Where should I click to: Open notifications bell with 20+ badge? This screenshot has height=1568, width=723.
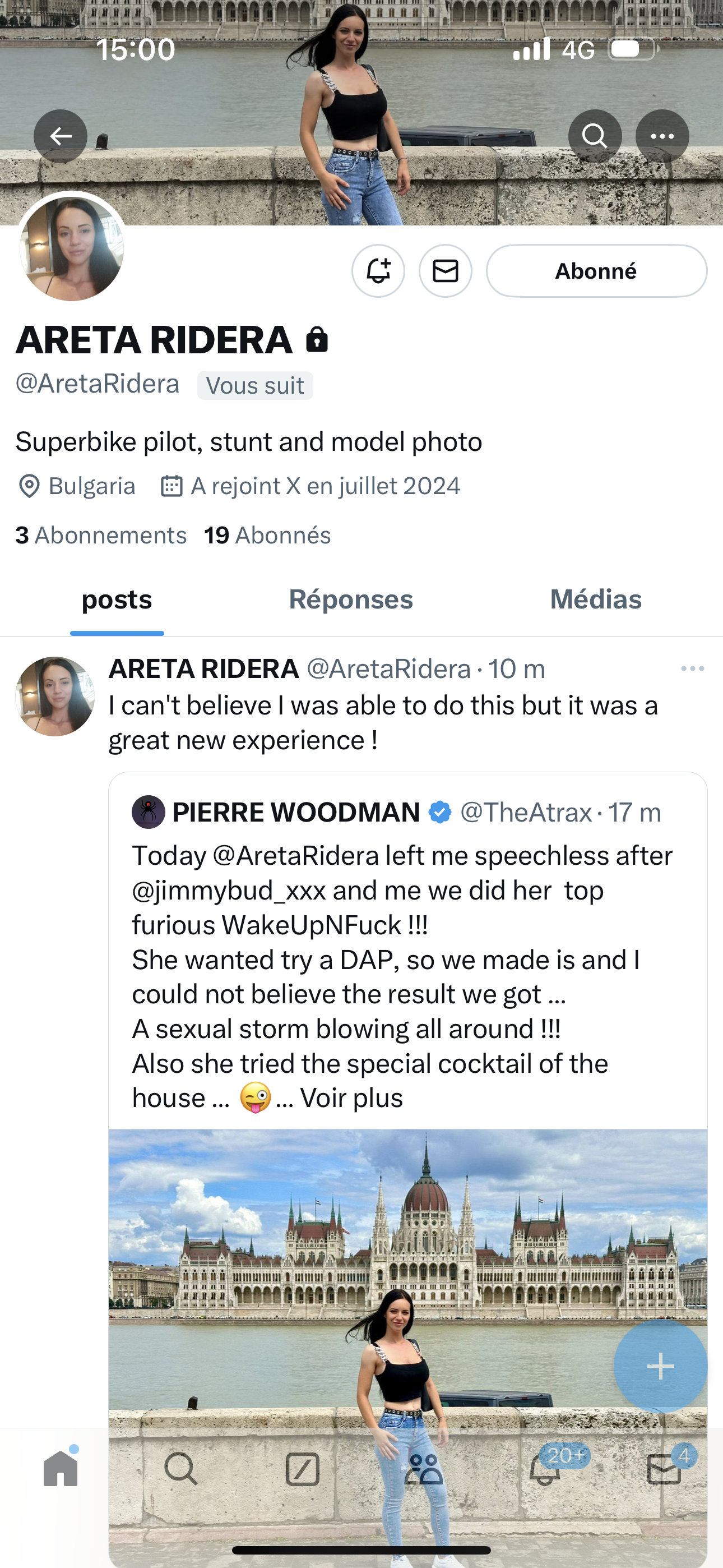pyautogui.click(x=545, y=1469)
